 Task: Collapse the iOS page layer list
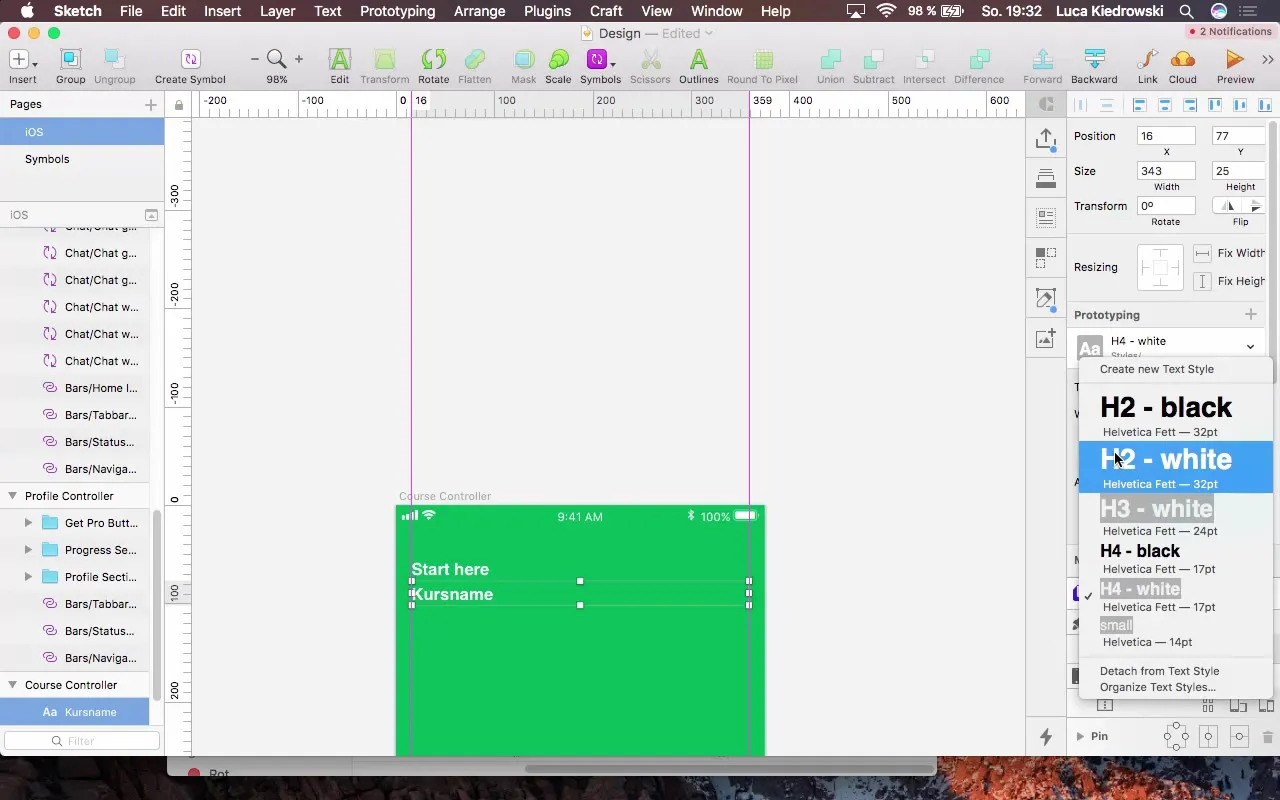tap(151, 215)
